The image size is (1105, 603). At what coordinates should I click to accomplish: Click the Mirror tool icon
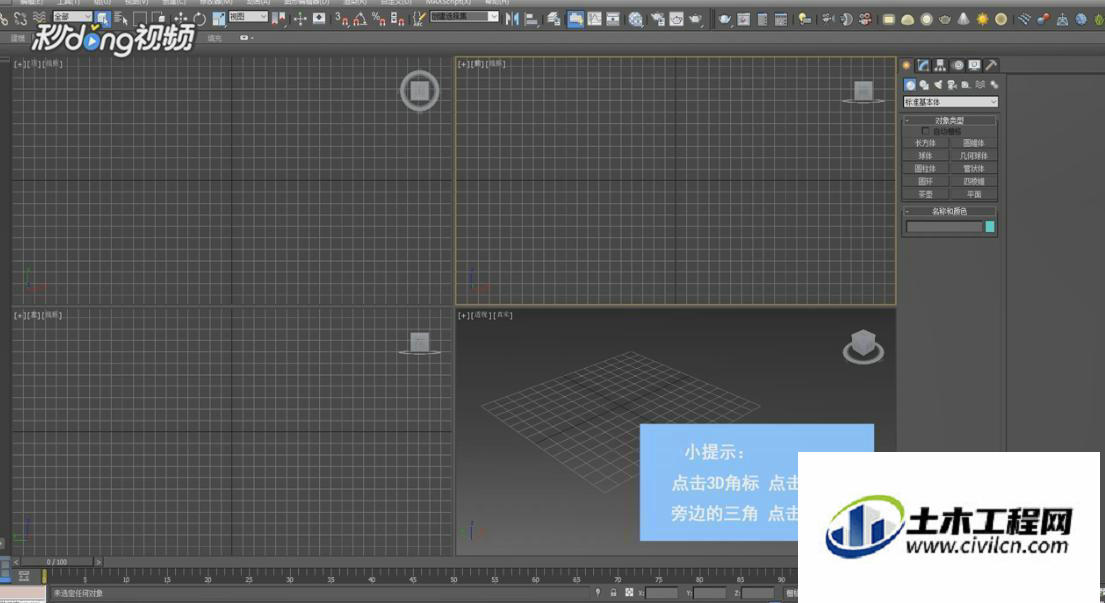click(512, 19)
